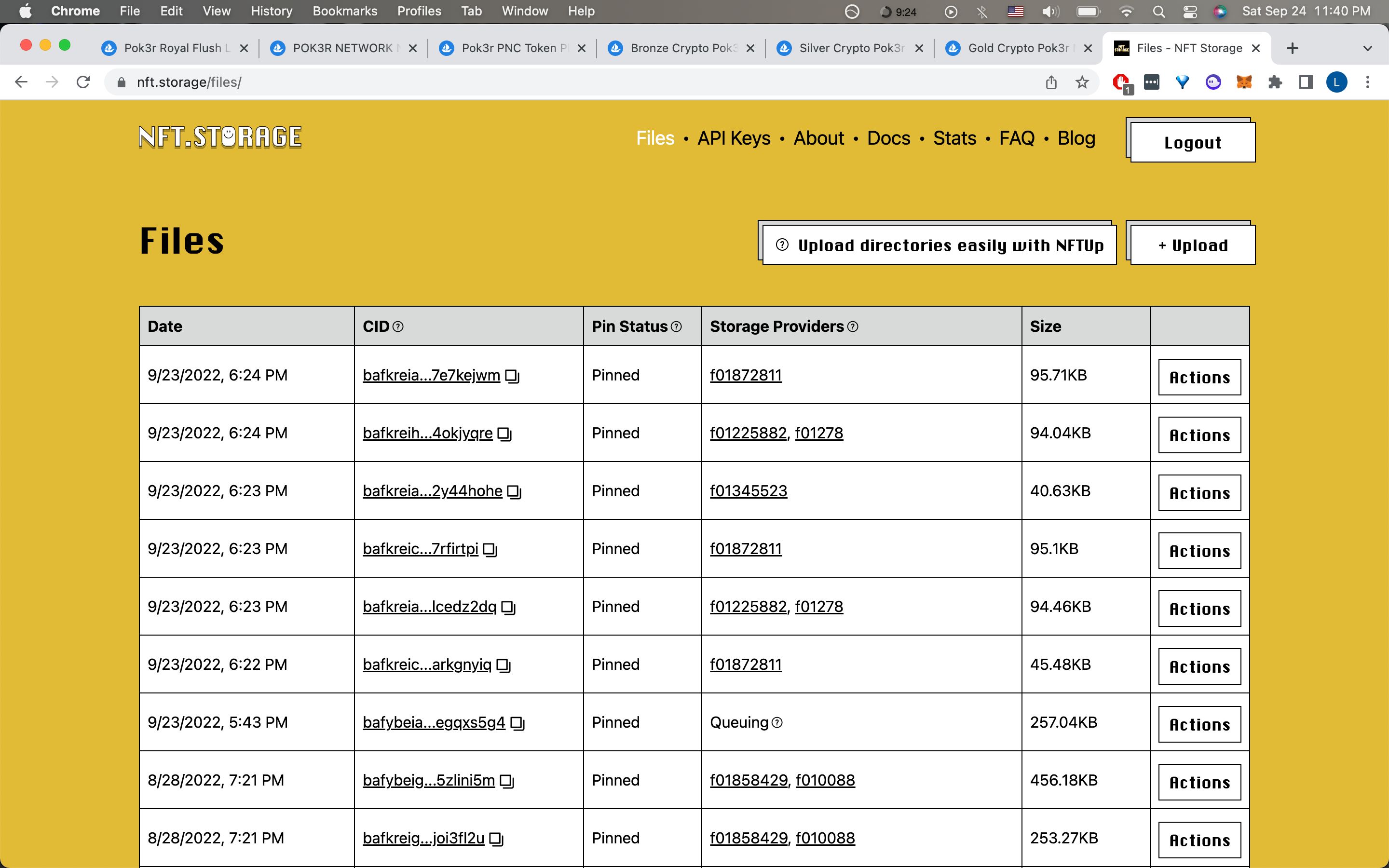
Task: Bookmark this page with star icon
Action: pos(1082,82)
